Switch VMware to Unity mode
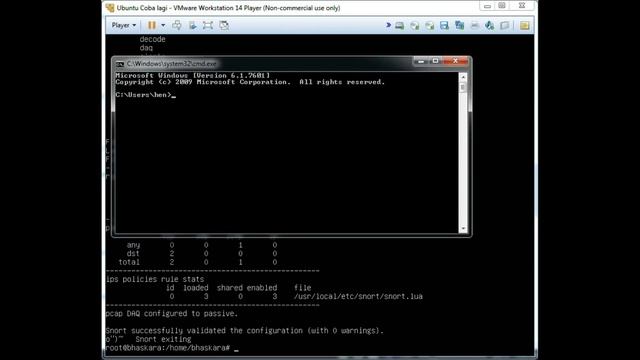The height and width of the screenshot is (360, 640). 224,25
